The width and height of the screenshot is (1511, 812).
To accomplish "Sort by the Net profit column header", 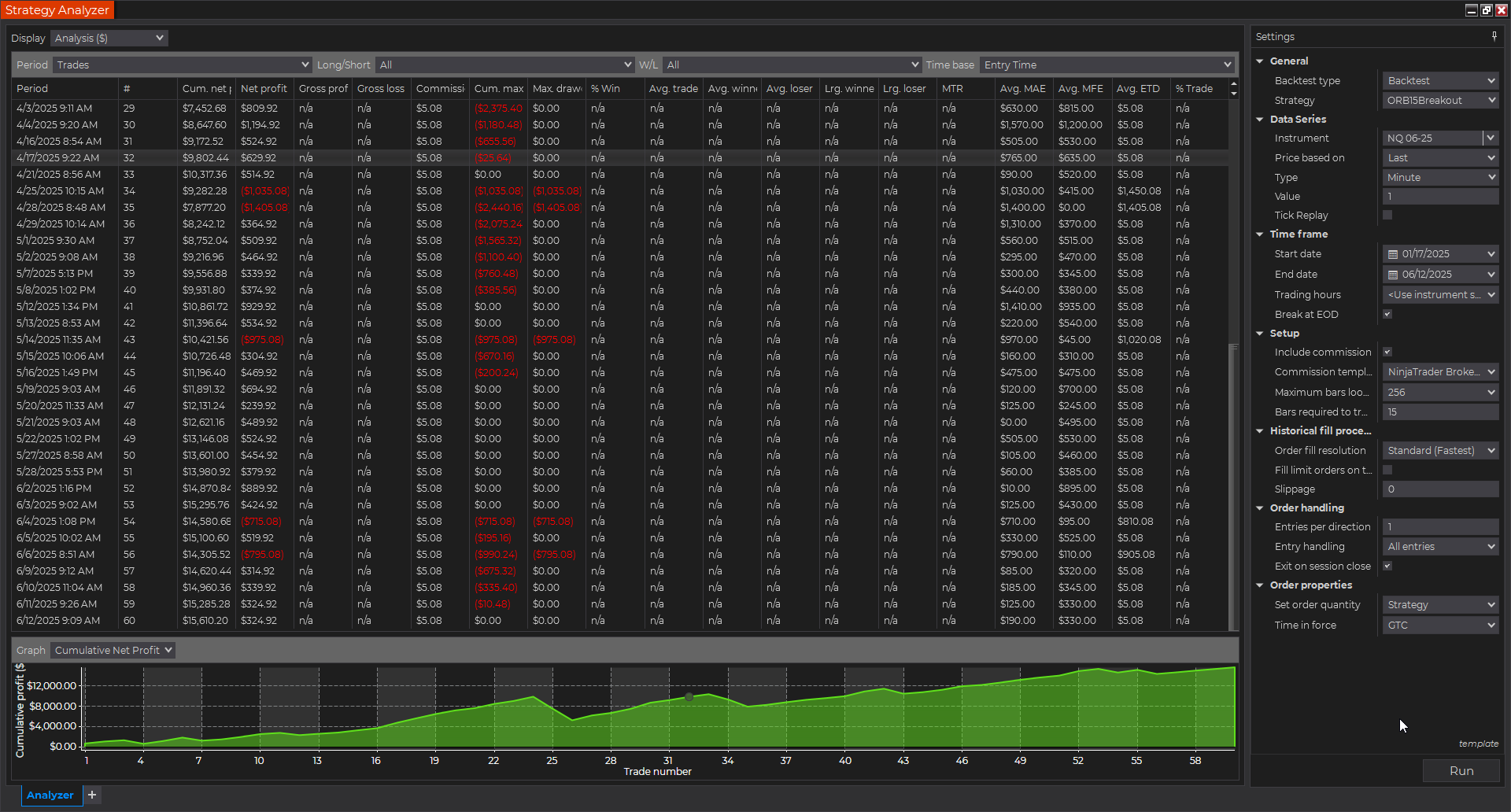I will click(264, 89).
